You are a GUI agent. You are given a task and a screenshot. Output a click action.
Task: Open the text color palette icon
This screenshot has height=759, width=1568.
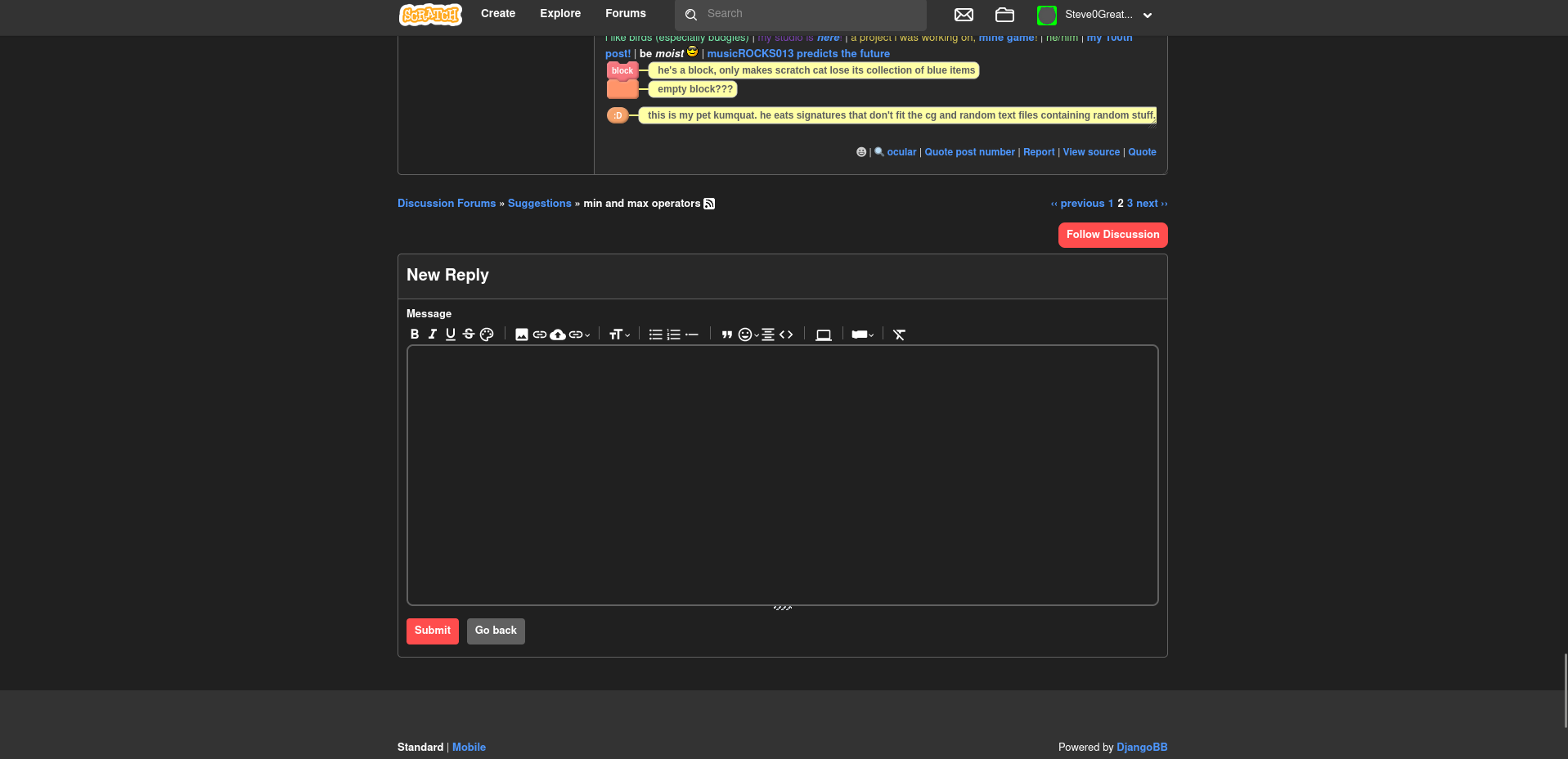click(x=487, y=335)
